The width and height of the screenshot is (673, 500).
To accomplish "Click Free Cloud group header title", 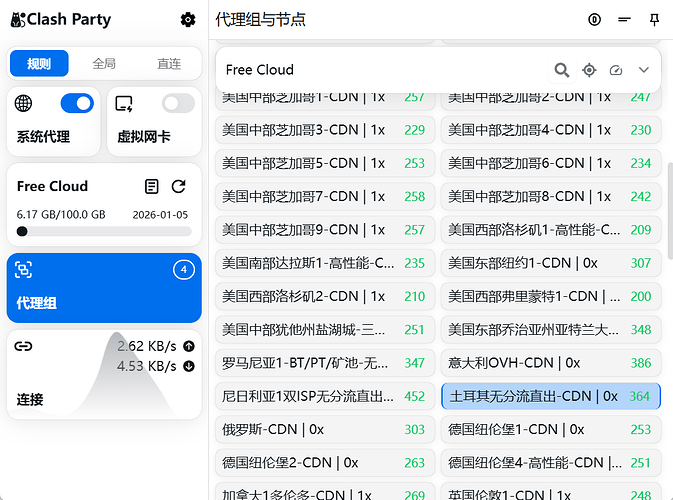I will pos(260,70).
